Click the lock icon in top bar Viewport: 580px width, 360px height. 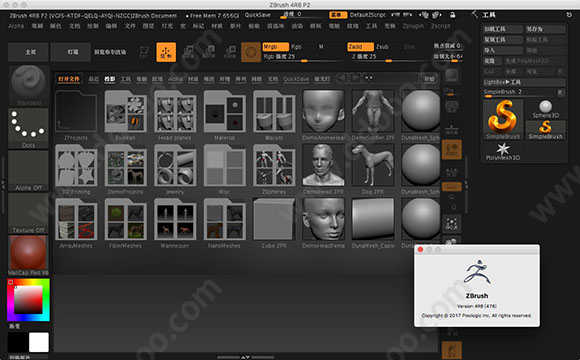[x=452, y=15]
